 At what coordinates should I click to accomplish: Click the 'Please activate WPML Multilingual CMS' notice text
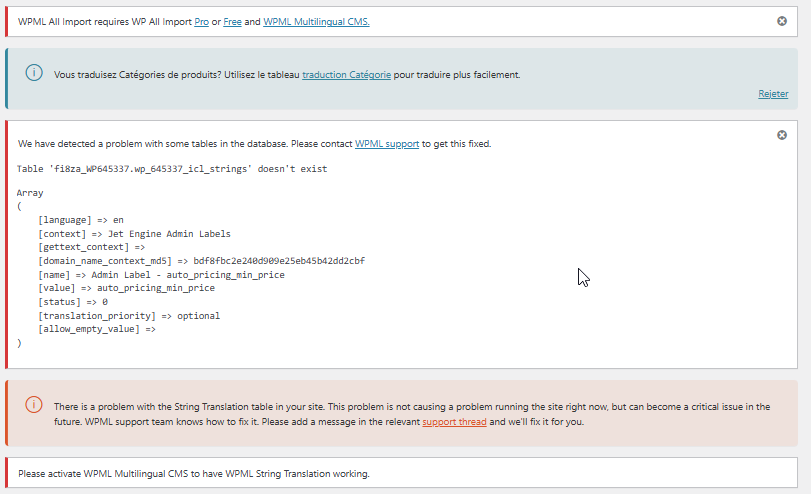coord(194,474)
